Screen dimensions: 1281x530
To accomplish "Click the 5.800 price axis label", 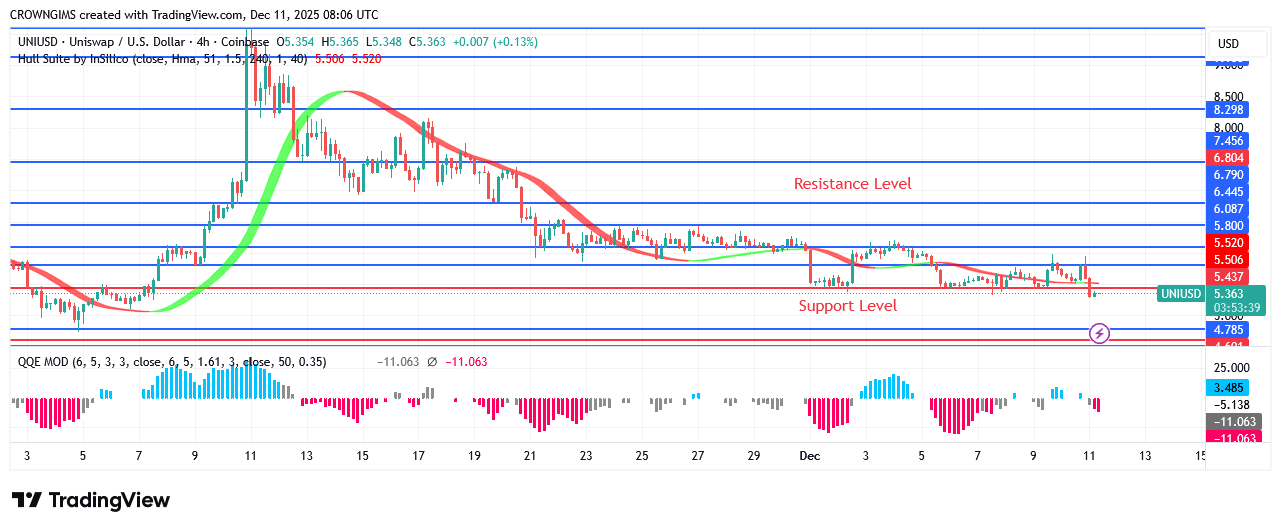I will (x=1228, y=226).
